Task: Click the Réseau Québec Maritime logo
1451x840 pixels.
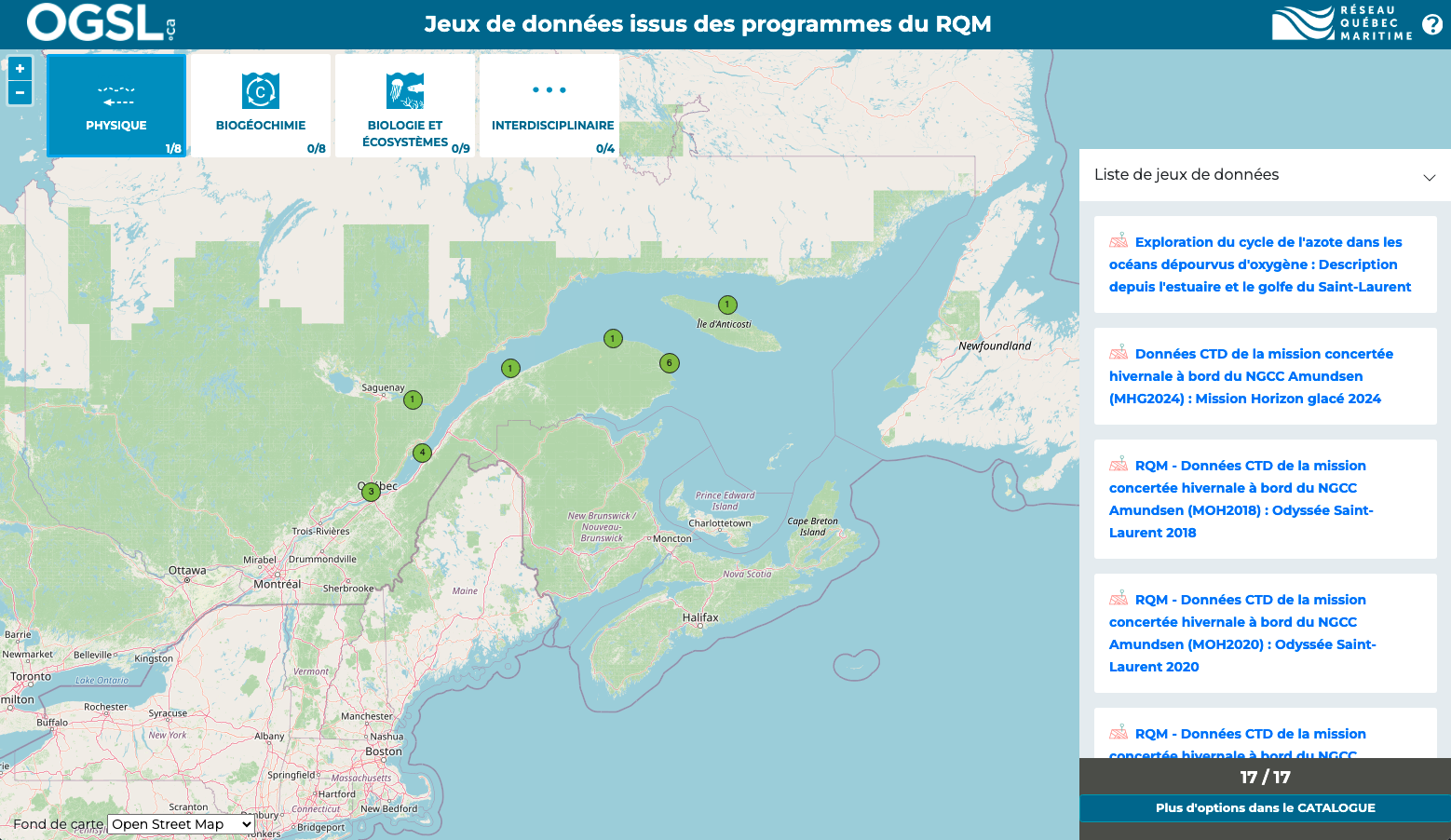Action: 1342,23
